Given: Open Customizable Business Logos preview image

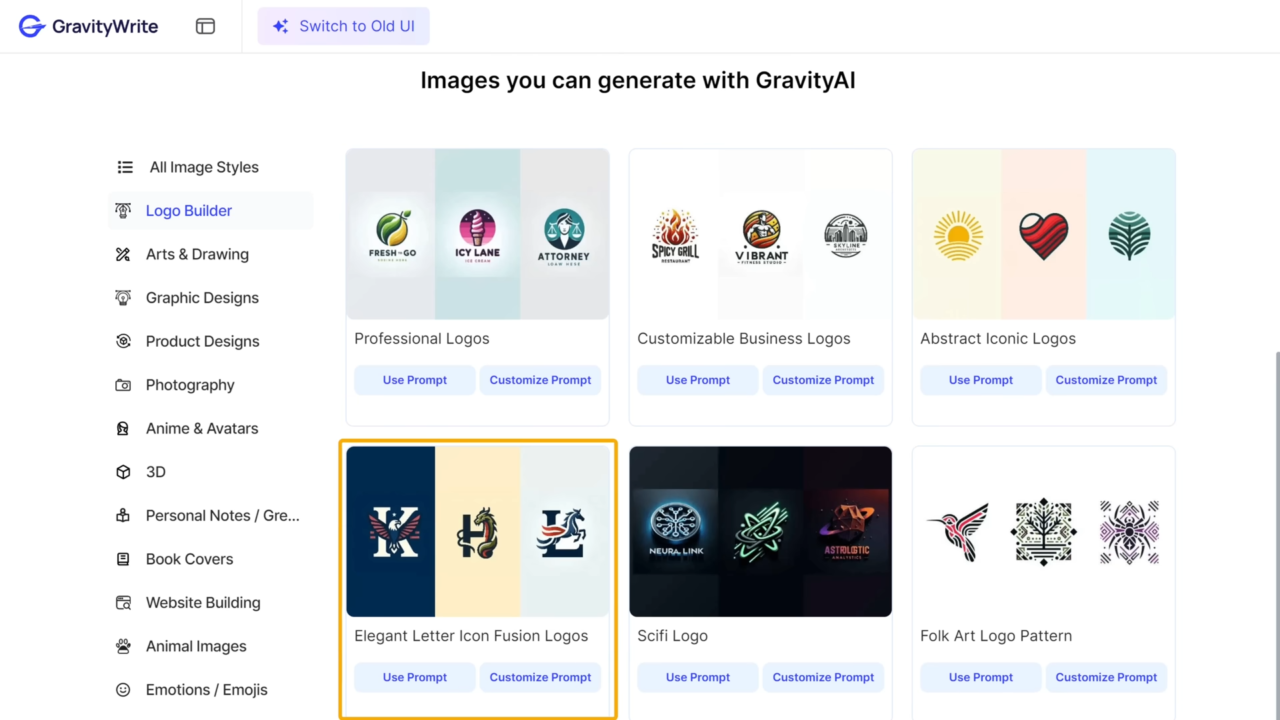Looking at the screenshot, I should click(761, 234).
